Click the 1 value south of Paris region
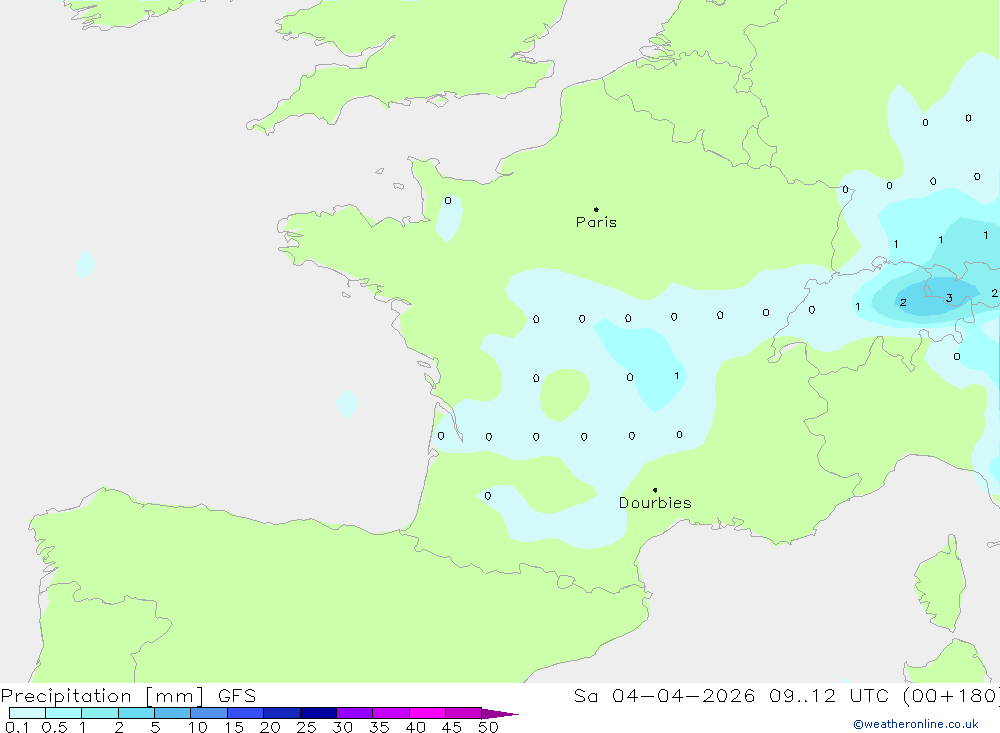1000x733 pixels. (677, 376)
